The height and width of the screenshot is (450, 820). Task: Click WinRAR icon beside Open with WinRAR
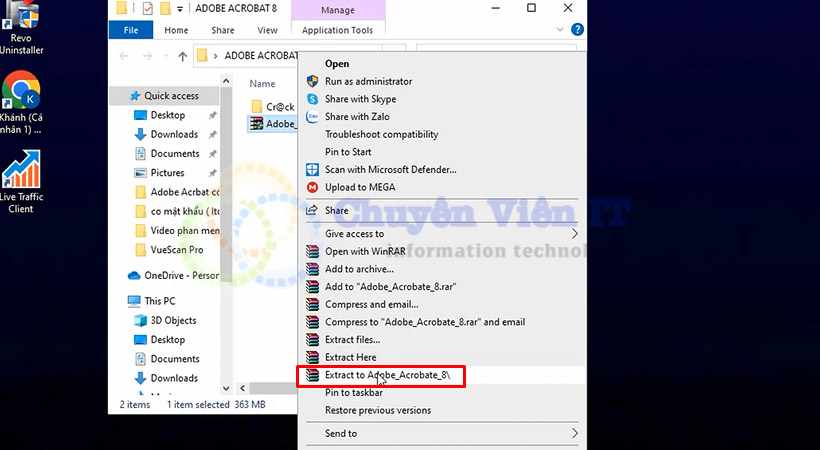(312, 251)
